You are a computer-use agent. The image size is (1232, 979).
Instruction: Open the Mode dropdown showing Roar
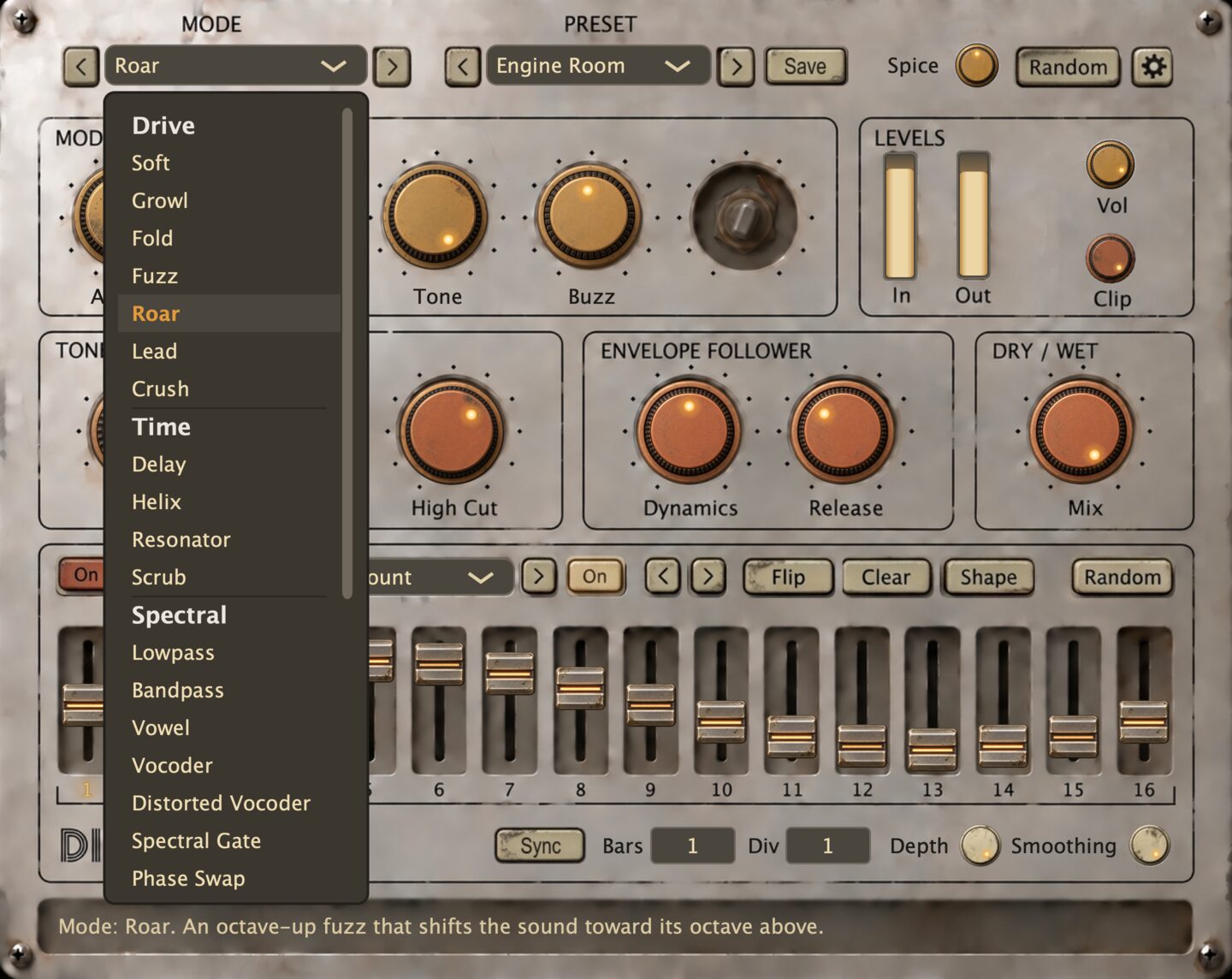coord(235,66)
